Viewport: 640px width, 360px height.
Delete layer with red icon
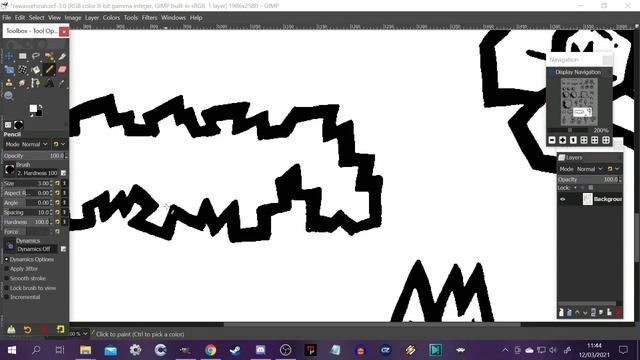point(618,312)
